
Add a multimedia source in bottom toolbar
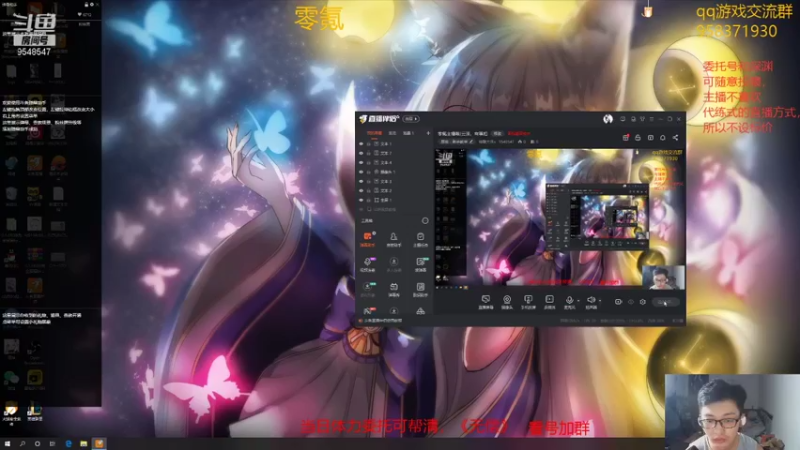549,302
